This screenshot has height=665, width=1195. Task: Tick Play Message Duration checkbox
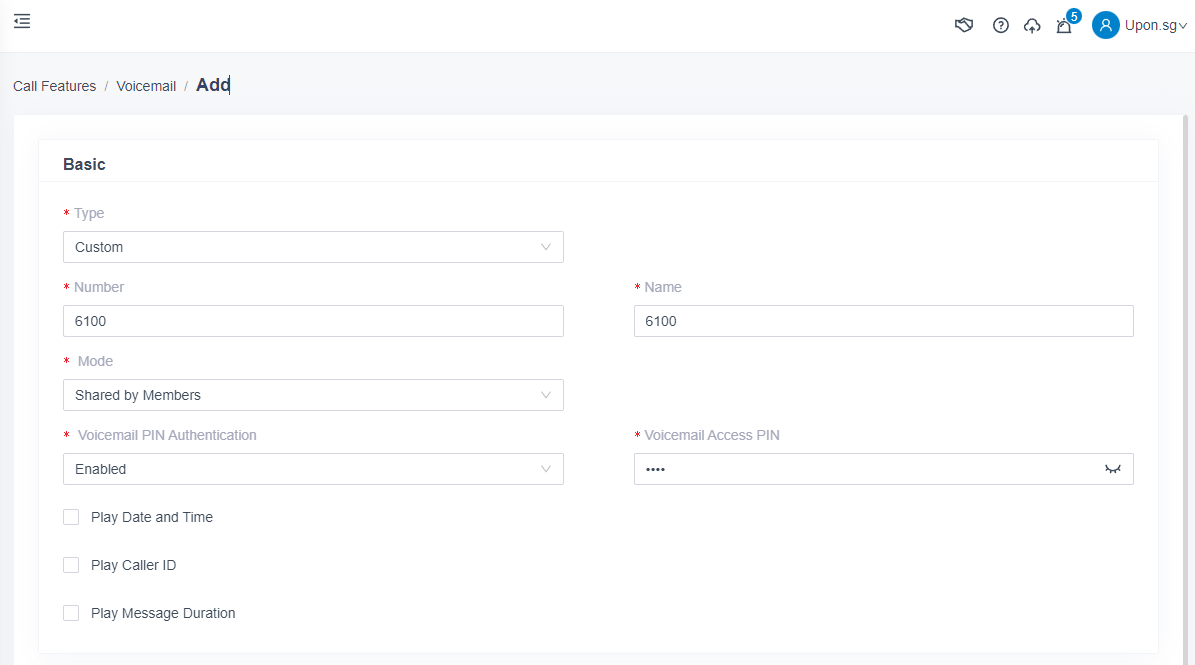71,613
